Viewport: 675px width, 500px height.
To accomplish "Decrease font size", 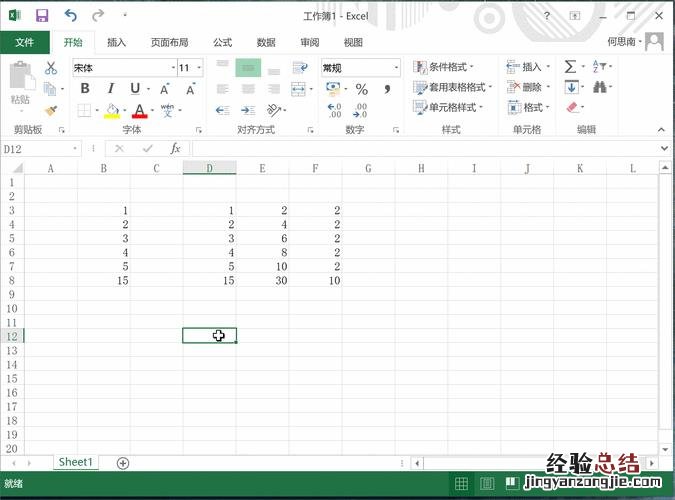I will [x=190, y=89].
